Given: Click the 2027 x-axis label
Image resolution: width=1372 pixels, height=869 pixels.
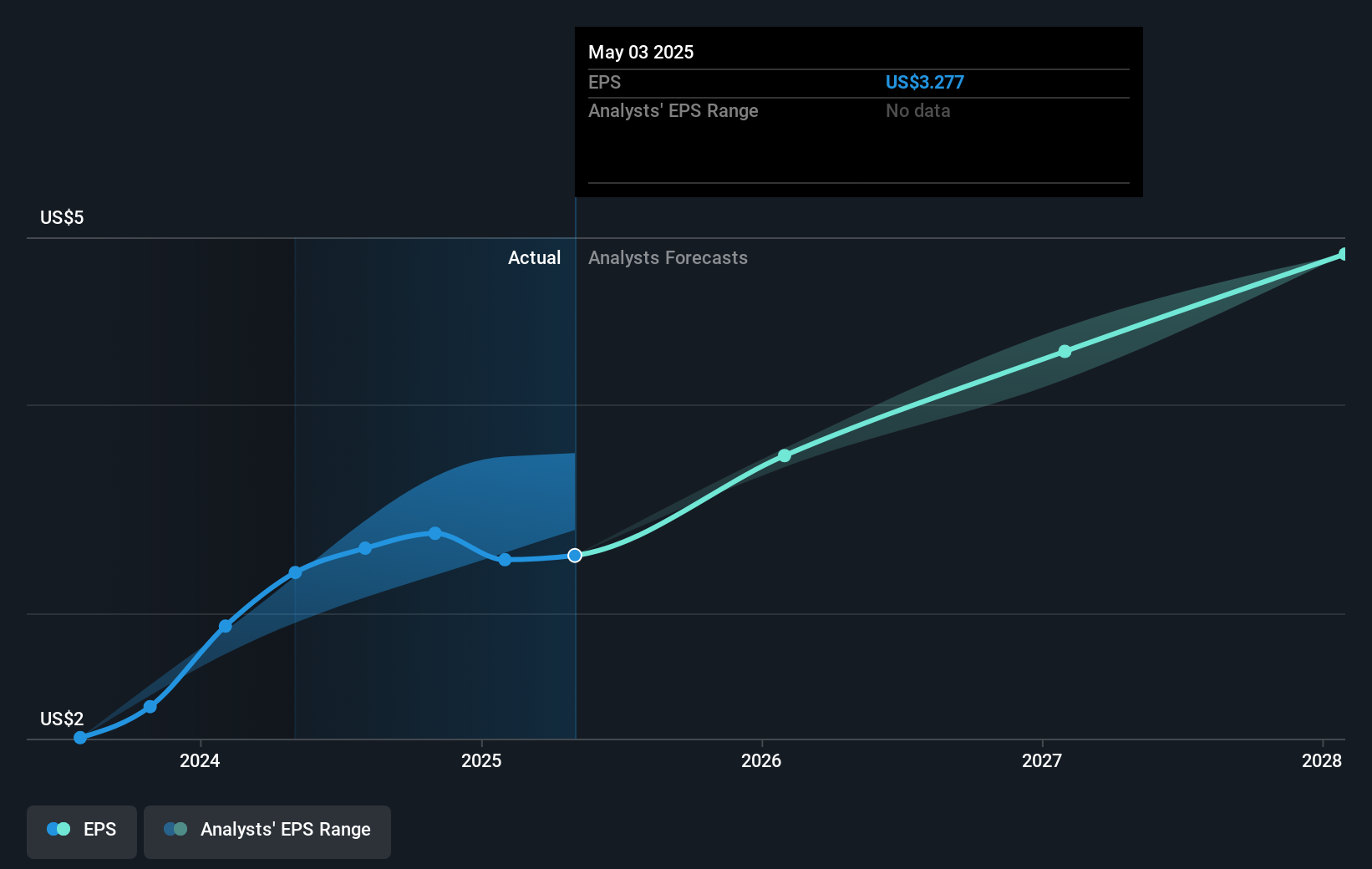Looking at the screenshot, I should [1042, 760].
